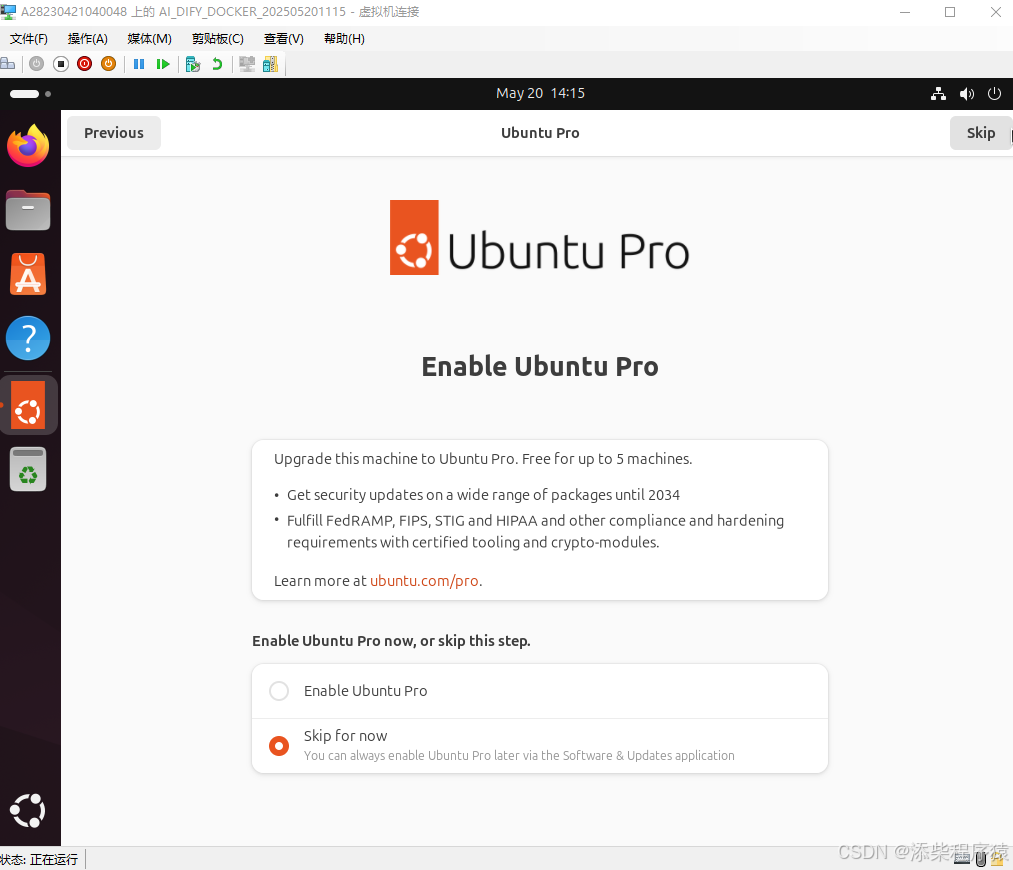Image resolution: width=1013 pixels, height=870 pixels.
Task: Shut down the VM with the red power icon
Action: pos(85,64)
